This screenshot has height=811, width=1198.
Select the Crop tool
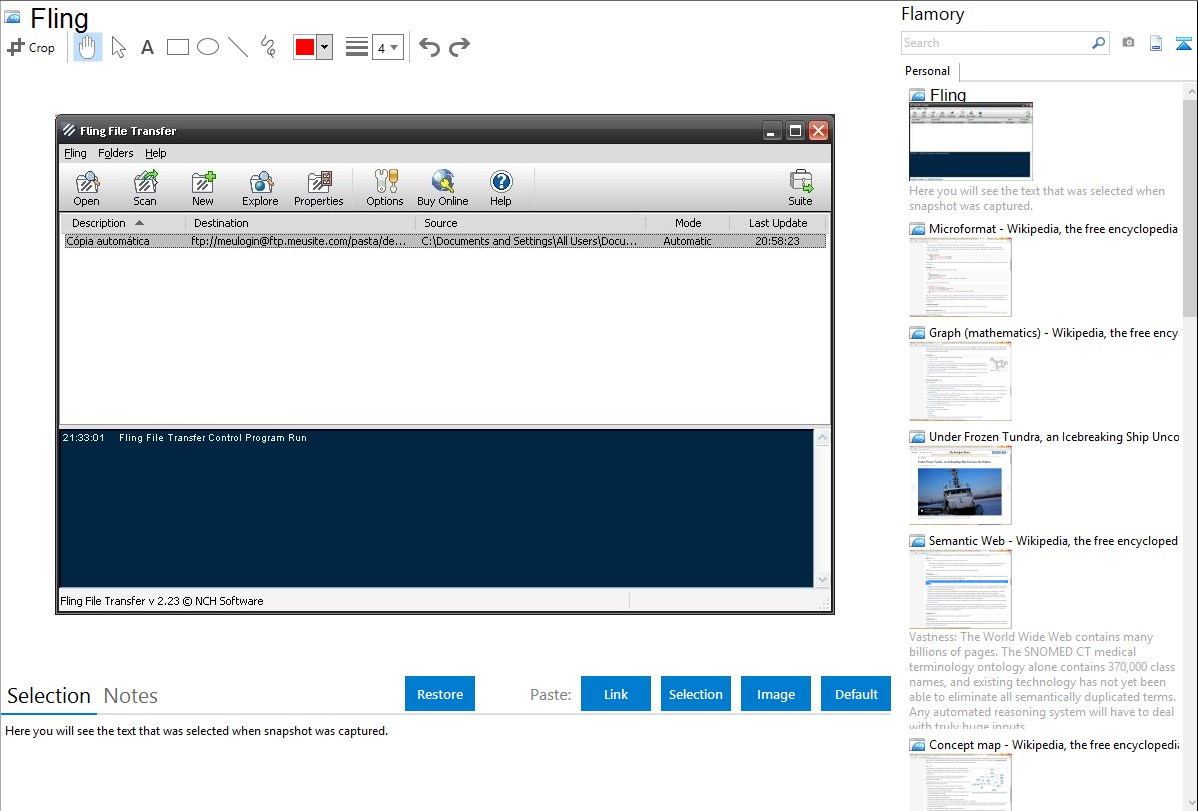[x=31, y=47]
